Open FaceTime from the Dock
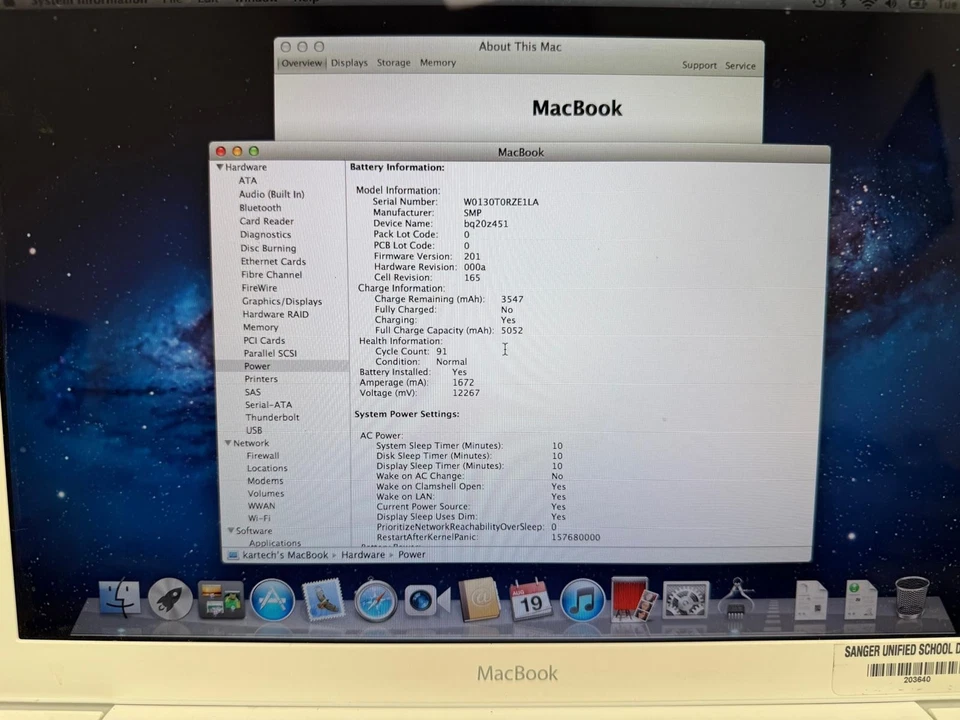 (x=424, y=600)
